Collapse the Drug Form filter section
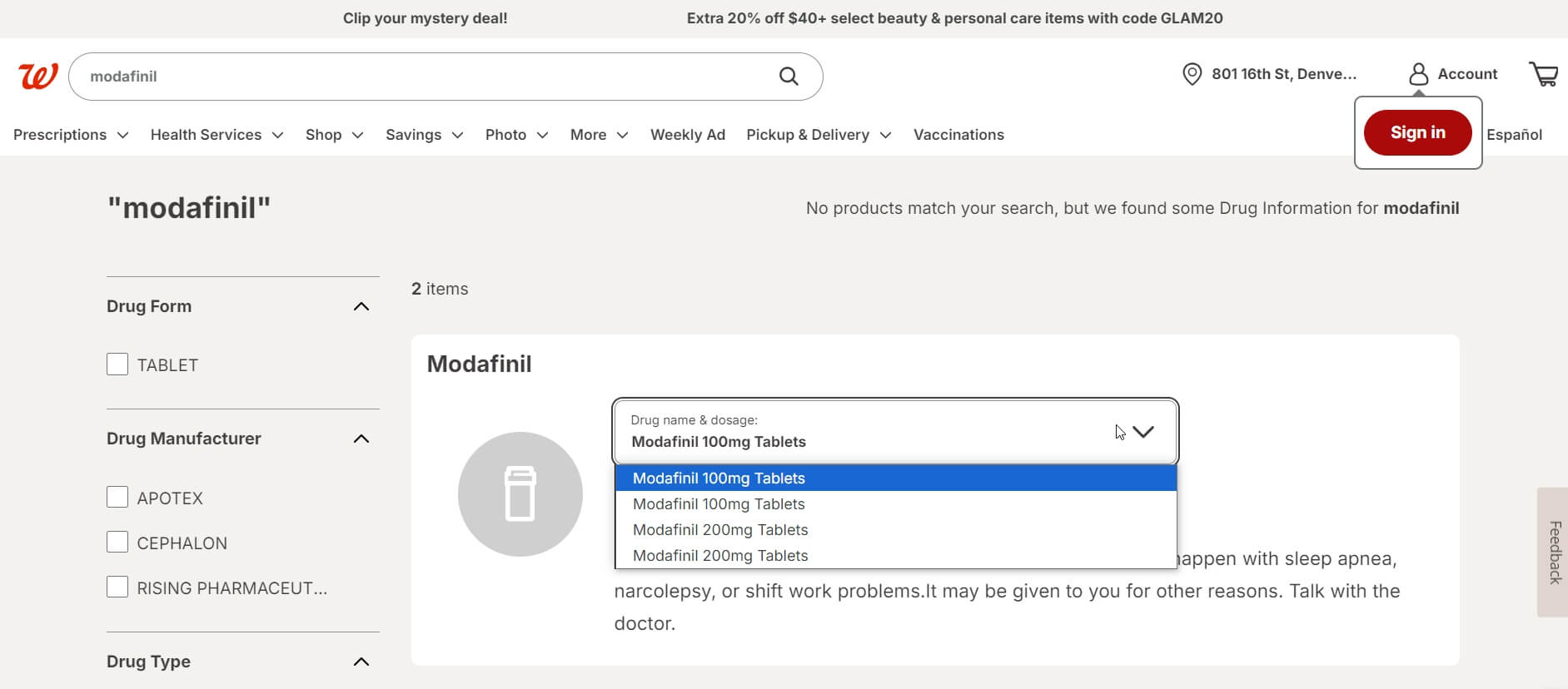Image resolution: width=1568 pixels, height=689 pixels. 361,306
